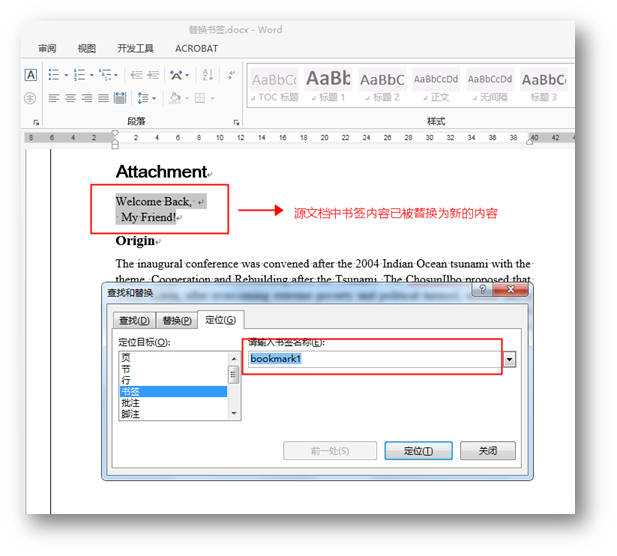The height and width of the screenshot is (556, 617).
Task: Click scroll up arrow in target list
Action: pos(234,358)
